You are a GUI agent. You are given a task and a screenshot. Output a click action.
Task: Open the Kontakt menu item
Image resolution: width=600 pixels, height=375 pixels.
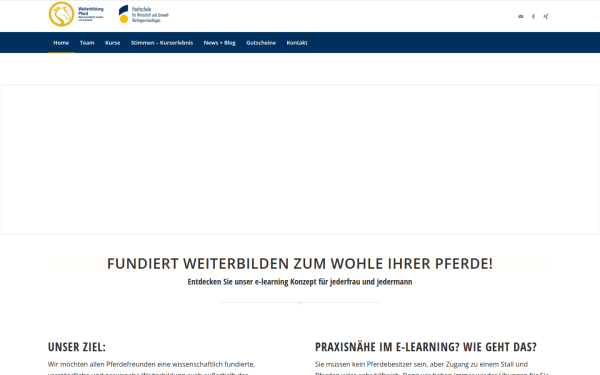click(297, 43)
